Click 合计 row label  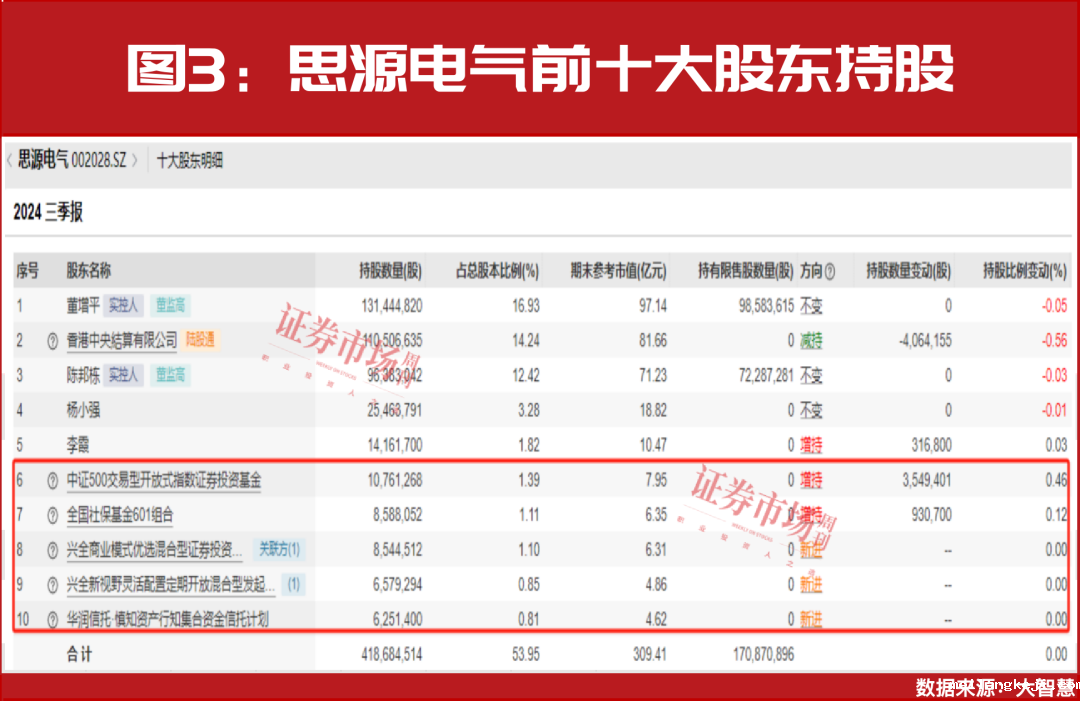(x=79, y=654)
